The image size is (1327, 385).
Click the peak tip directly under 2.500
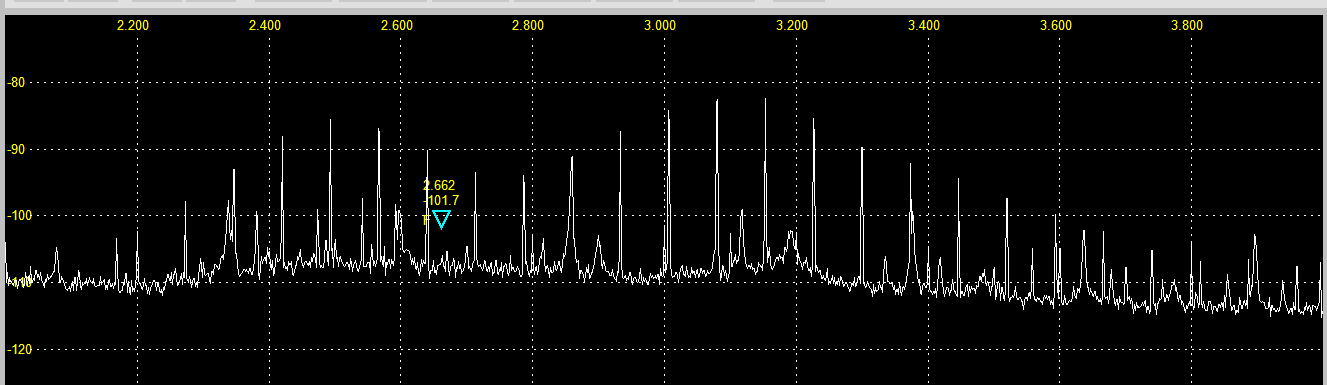pyautogui.click(x=330, y=119)
